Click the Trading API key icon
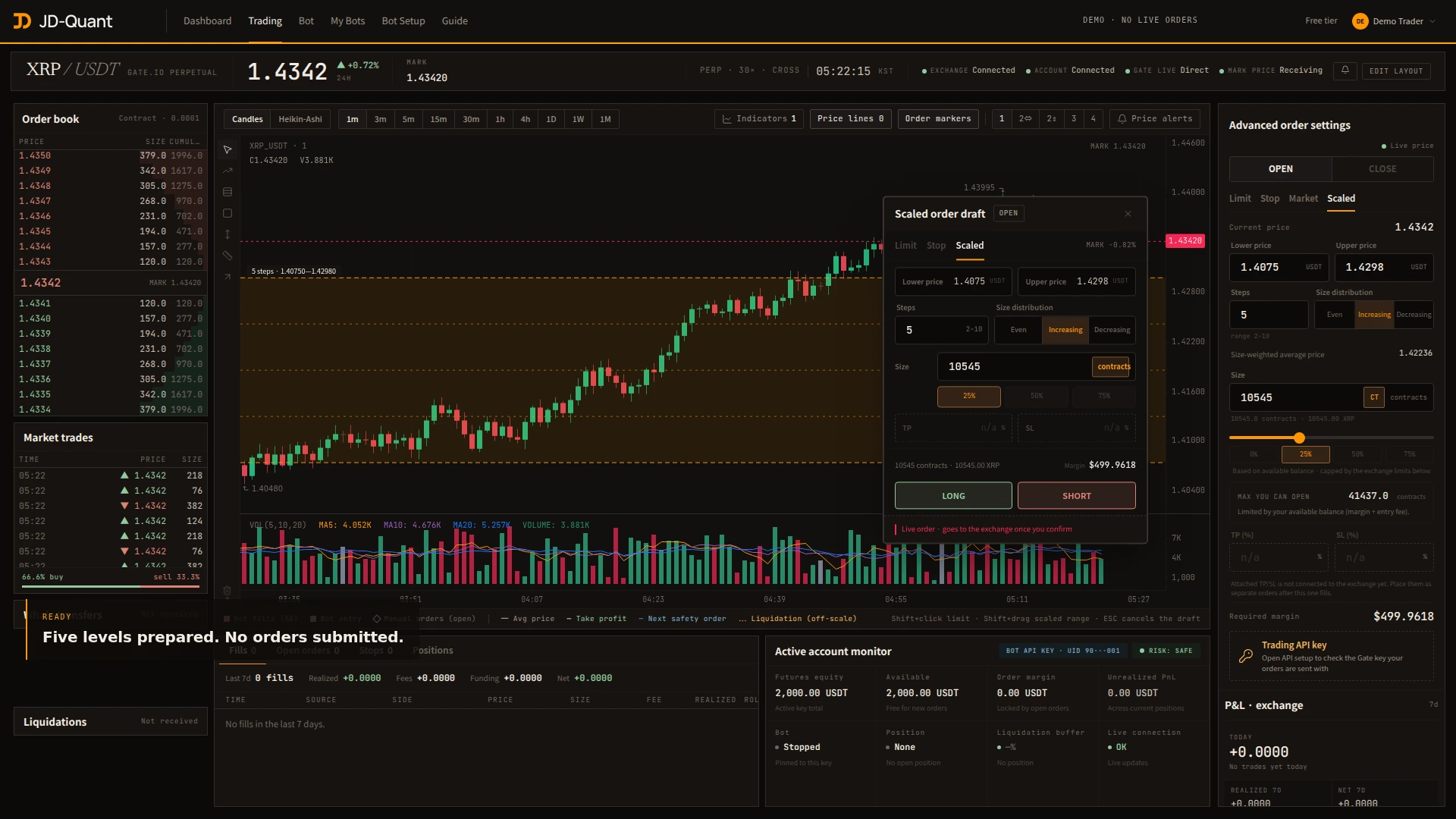The height and width of the screenshot is (819, 1456). point(1246,657)
